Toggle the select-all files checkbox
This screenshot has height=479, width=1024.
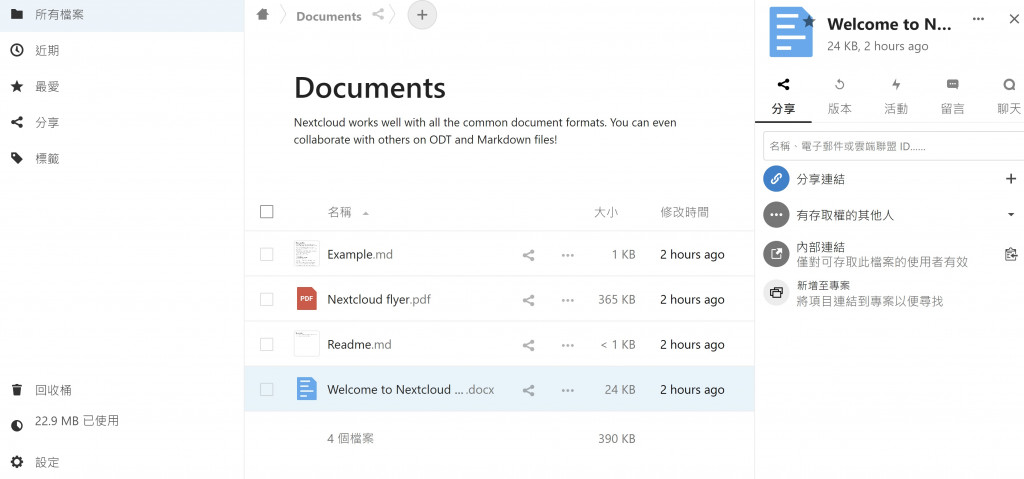tap(266, 211)
